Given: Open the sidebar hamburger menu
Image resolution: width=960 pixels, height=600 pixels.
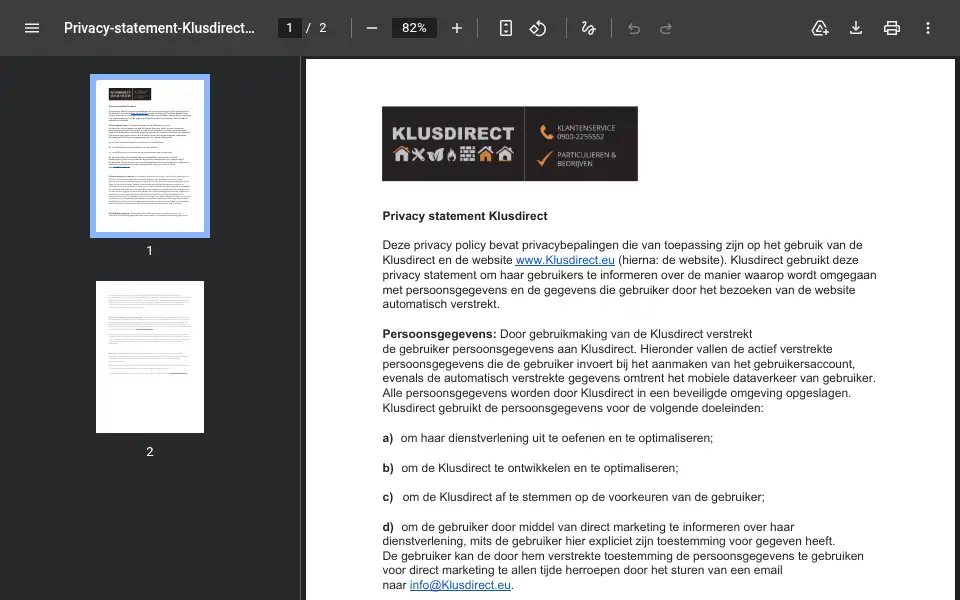Looking at the screenshot, I should pyautogui.click(x=32, y=28).
